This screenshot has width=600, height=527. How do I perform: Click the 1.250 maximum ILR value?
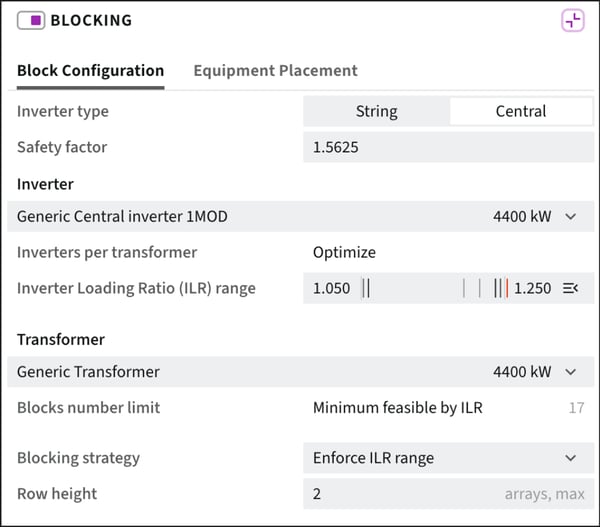coord(532,288)
